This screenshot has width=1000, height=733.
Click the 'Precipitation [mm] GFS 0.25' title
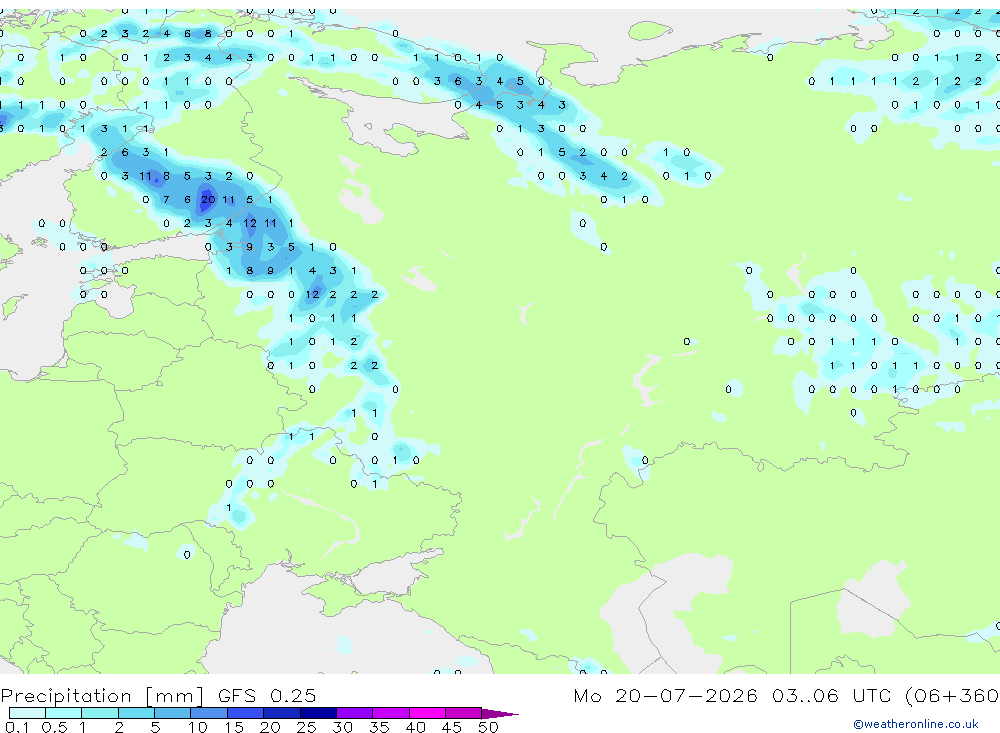tap(158, 696)
